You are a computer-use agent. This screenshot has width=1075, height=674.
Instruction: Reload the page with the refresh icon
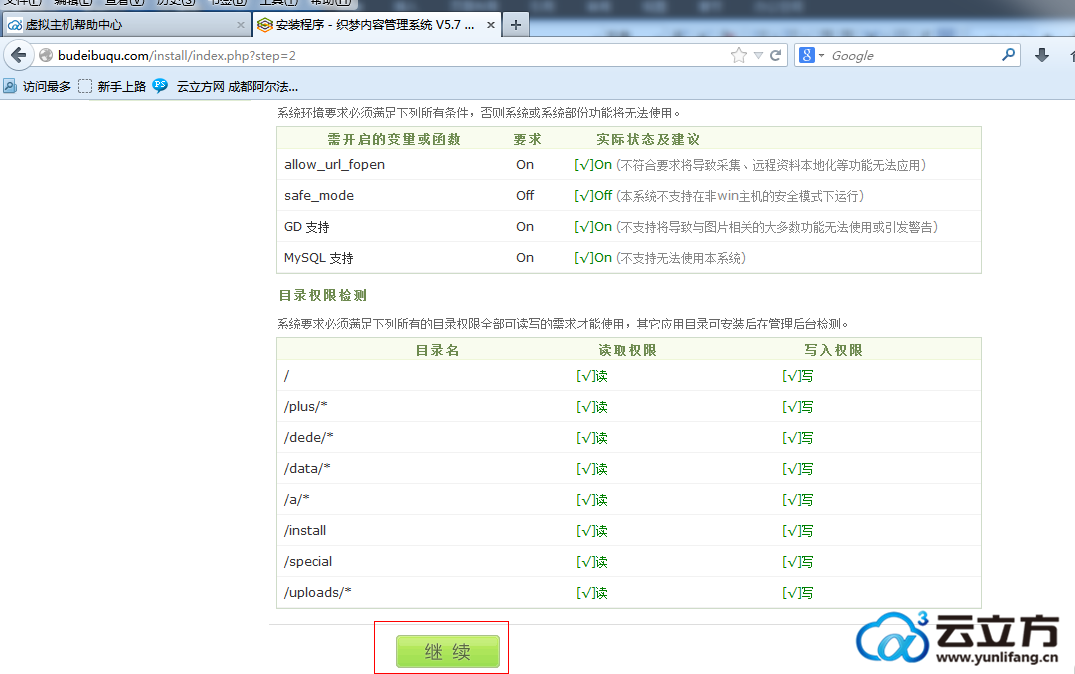[x=775, y=56]
